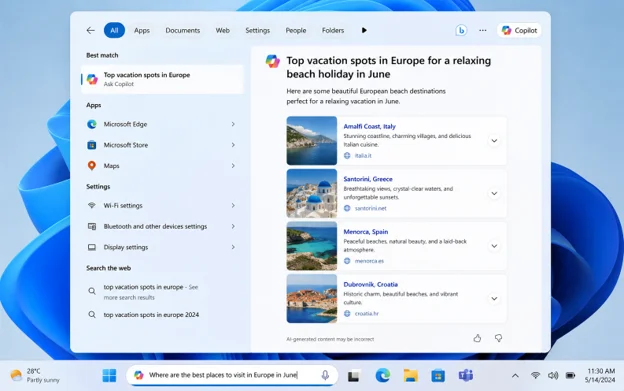The image size is (624, 391).
Task: Open the Amalfi Coast, Italy link
Action: 369,126
